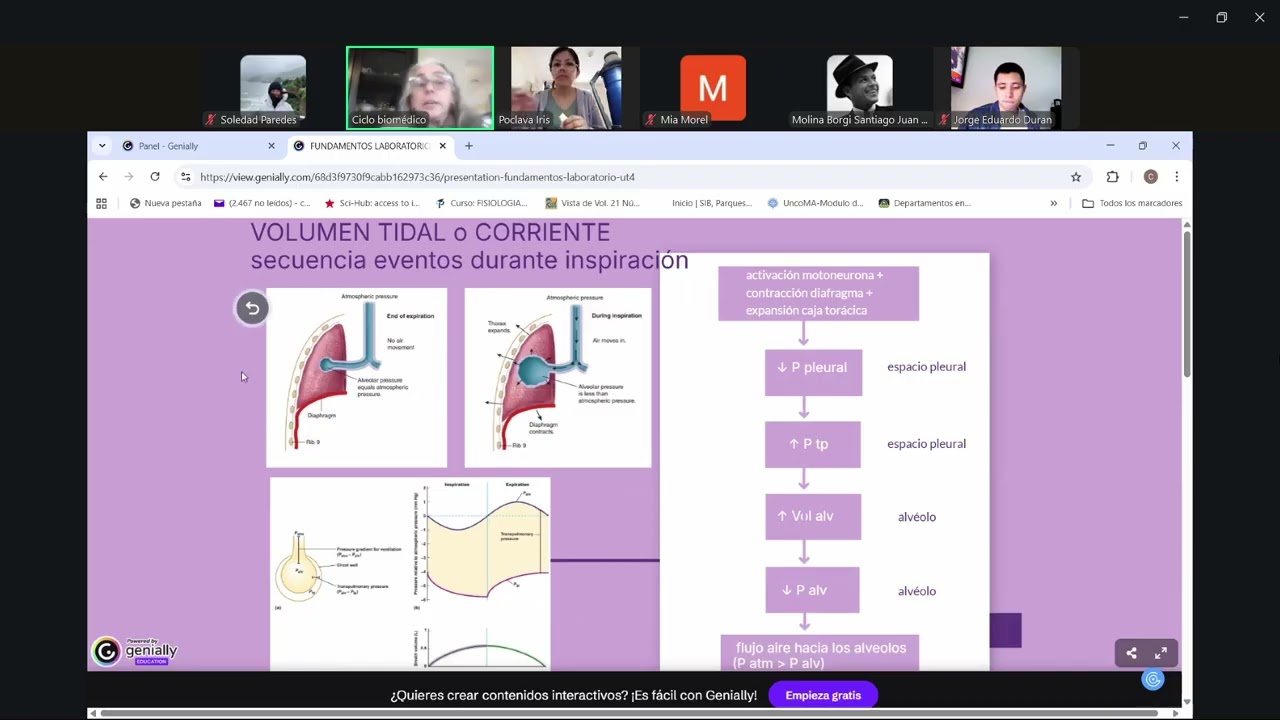Open the Sci-Hub bookmark
The width and height of the screenshot is (1280, 720).
pos(372,203)
